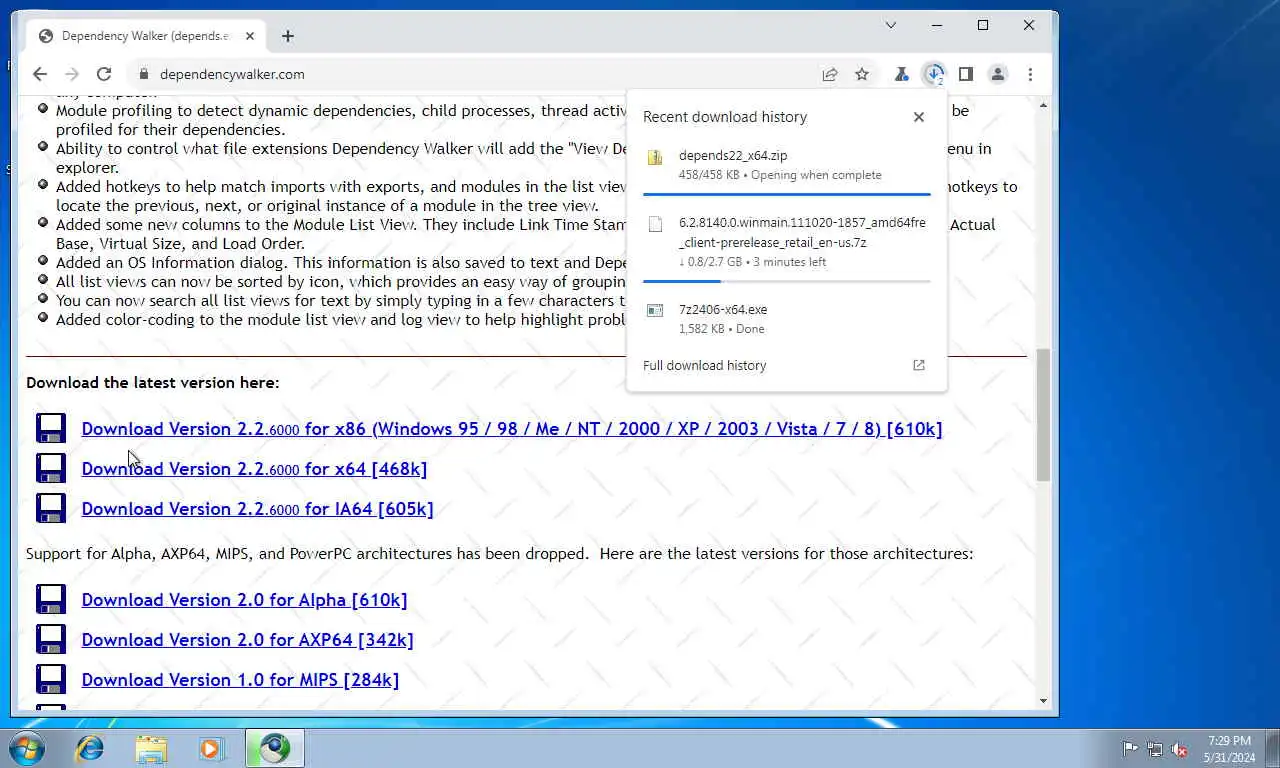Open Chrome Labs flask icon

click(x=901, y=74)
